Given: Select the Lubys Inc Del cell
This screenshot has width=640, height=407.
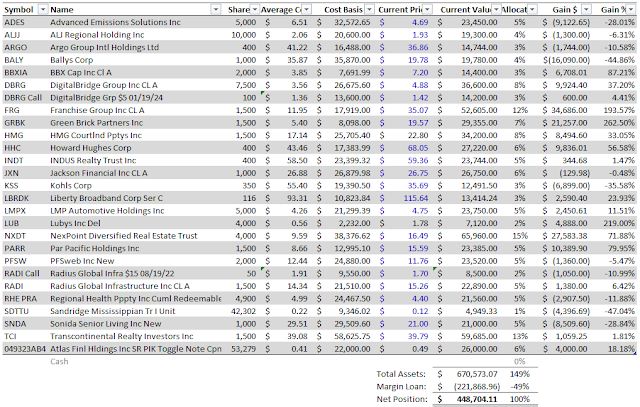Looking at the screenshot, I should 75,224.
